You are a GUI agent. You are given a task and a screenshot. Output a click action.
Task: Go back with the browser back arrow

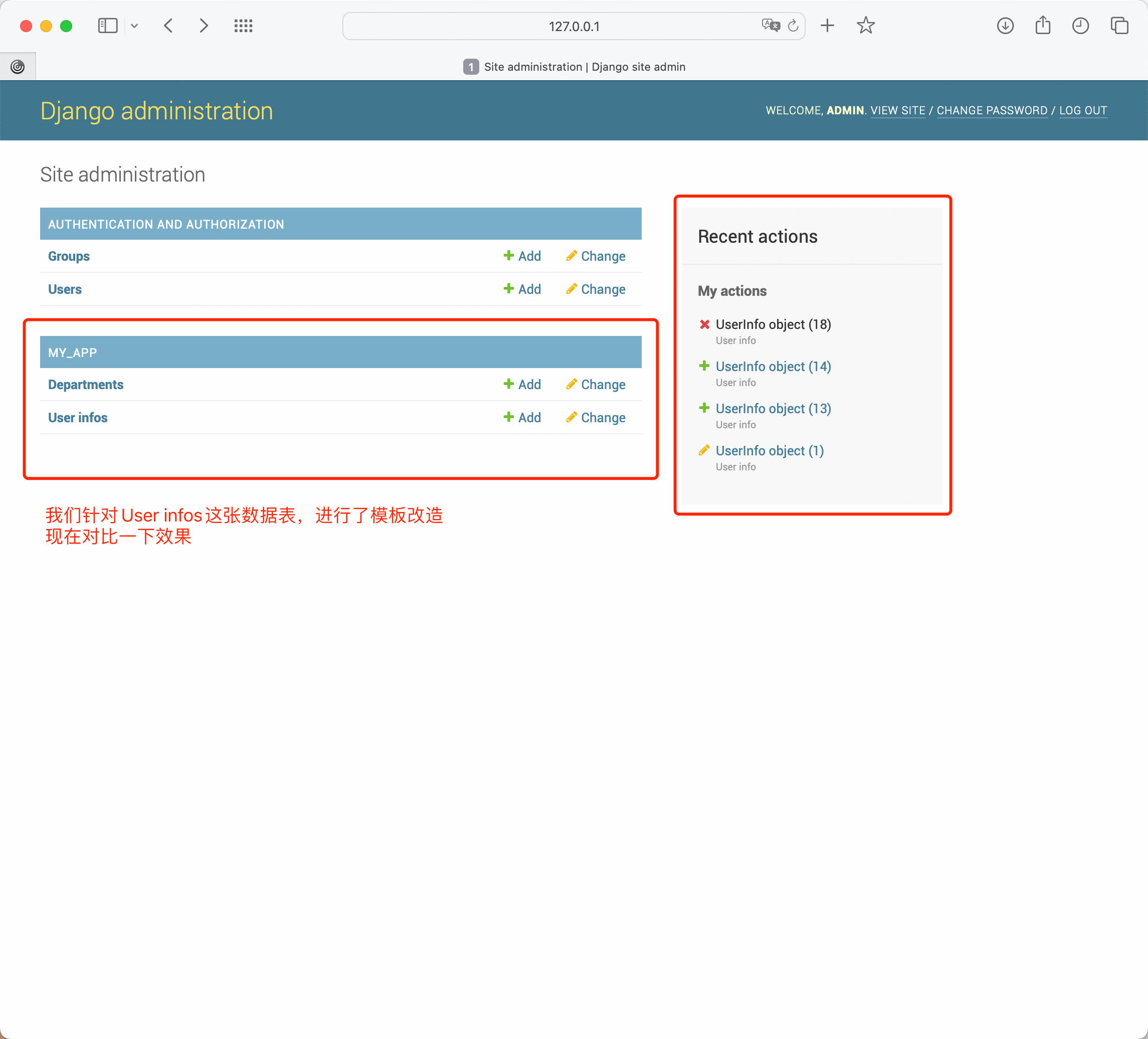click(x=168, y=26)
